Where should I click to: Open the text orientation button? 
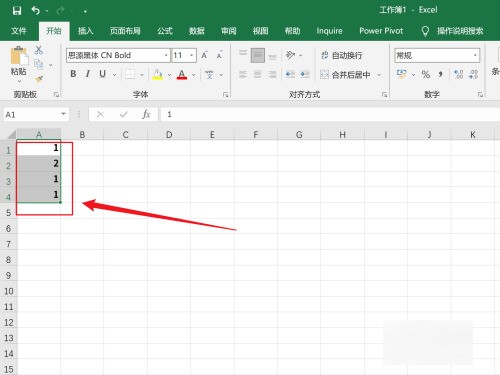pos(291,55)
